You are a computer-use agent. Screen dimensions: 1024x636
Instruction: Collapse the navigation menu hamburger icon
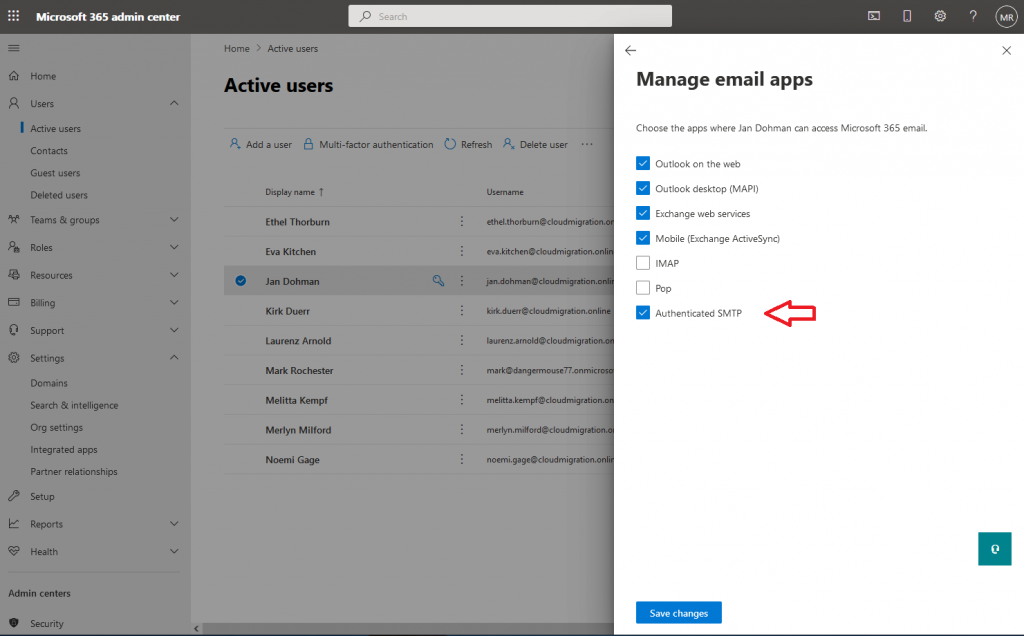point(14,48)
